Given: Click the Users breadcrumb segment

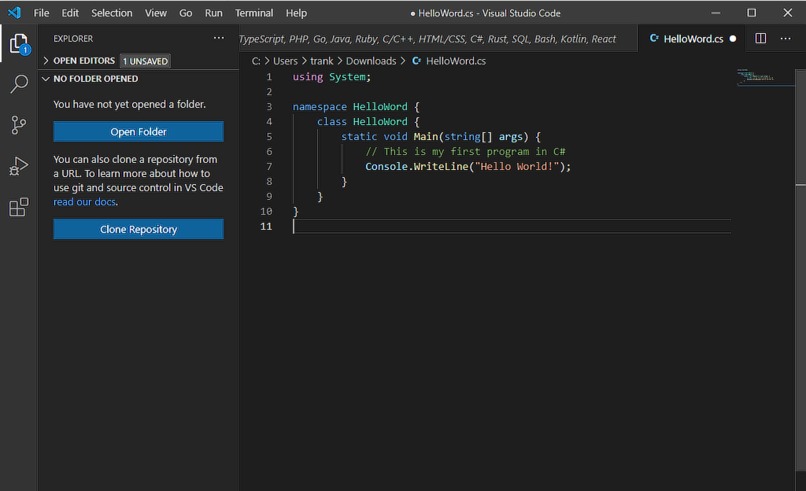Looking at the screenshot, I should coord(285,61).
